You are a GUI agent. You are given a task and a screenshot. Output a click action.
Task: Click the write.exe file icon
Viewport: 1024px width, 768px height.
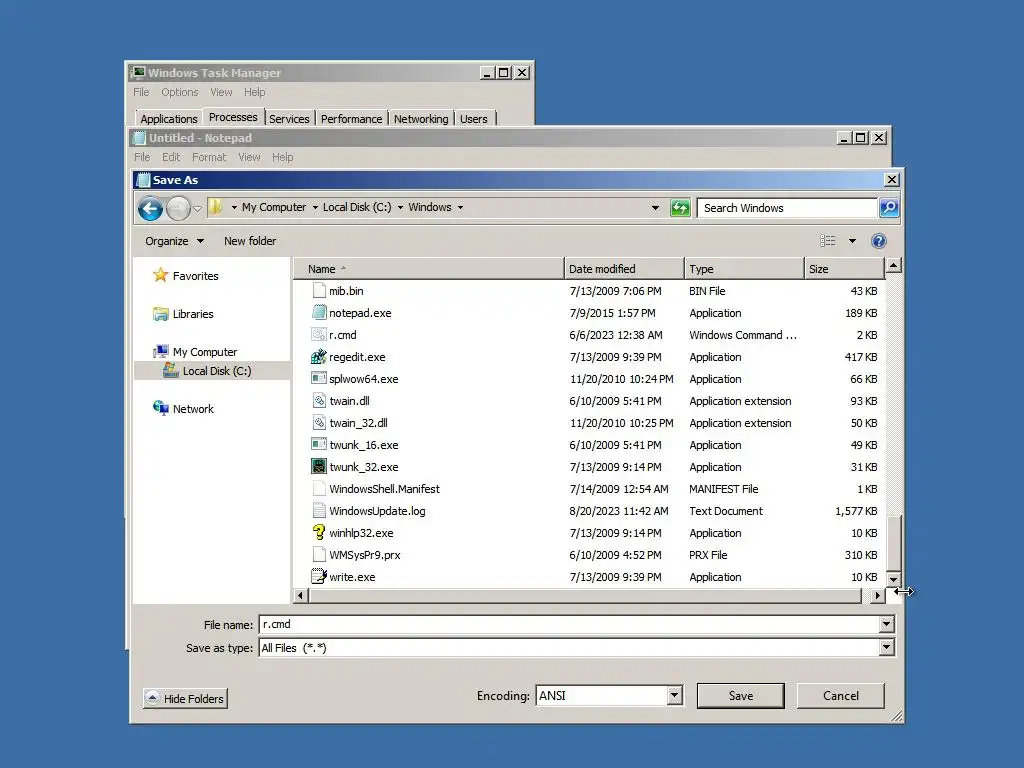(x=319, y=576)
